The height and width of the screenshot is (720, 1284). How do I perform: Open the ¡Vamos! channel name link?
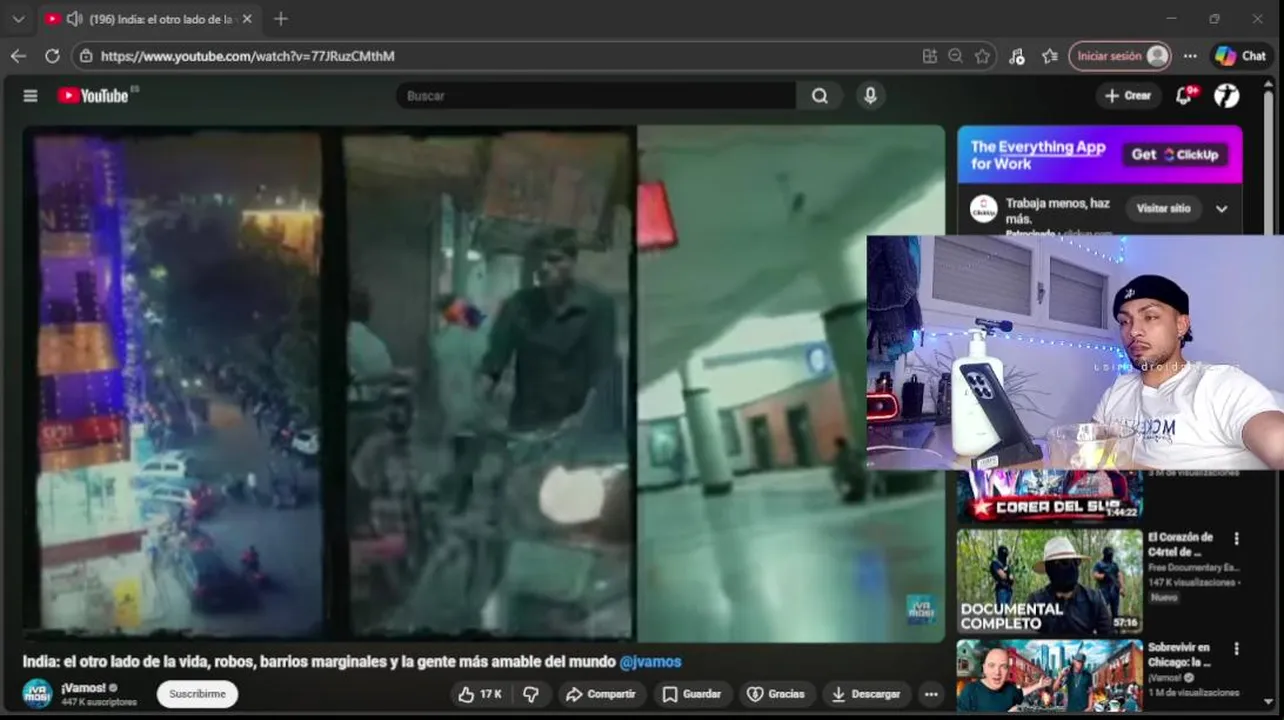click(83, 687)
